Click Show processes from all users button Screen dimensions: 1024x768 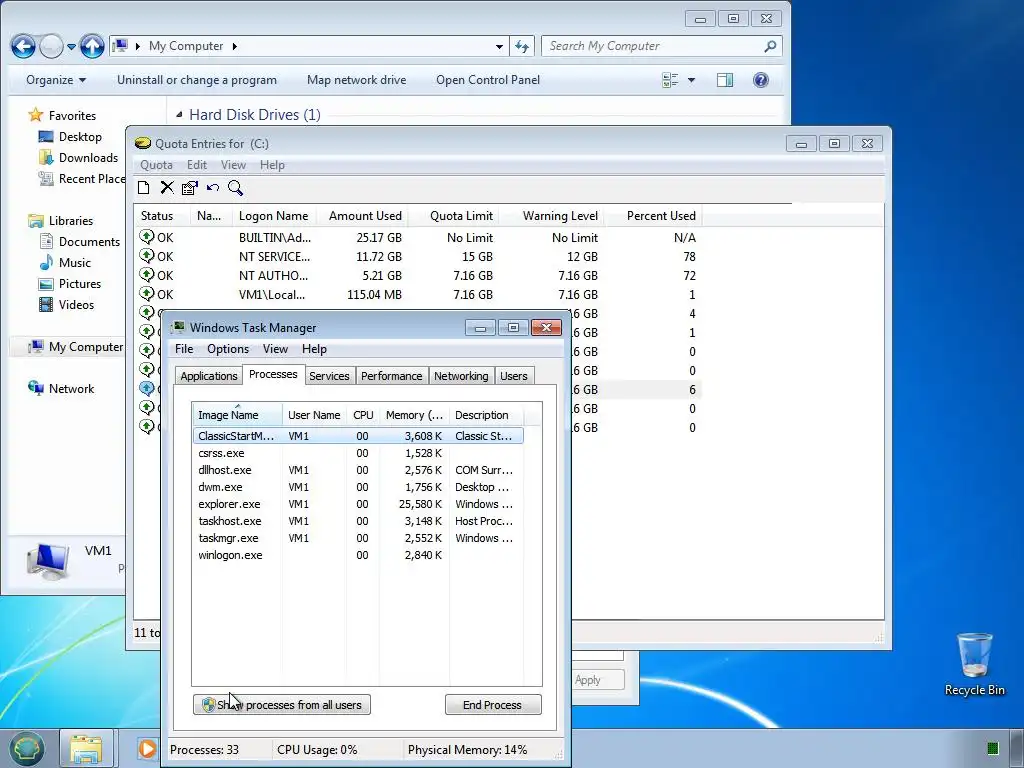[x=281, y=705]
